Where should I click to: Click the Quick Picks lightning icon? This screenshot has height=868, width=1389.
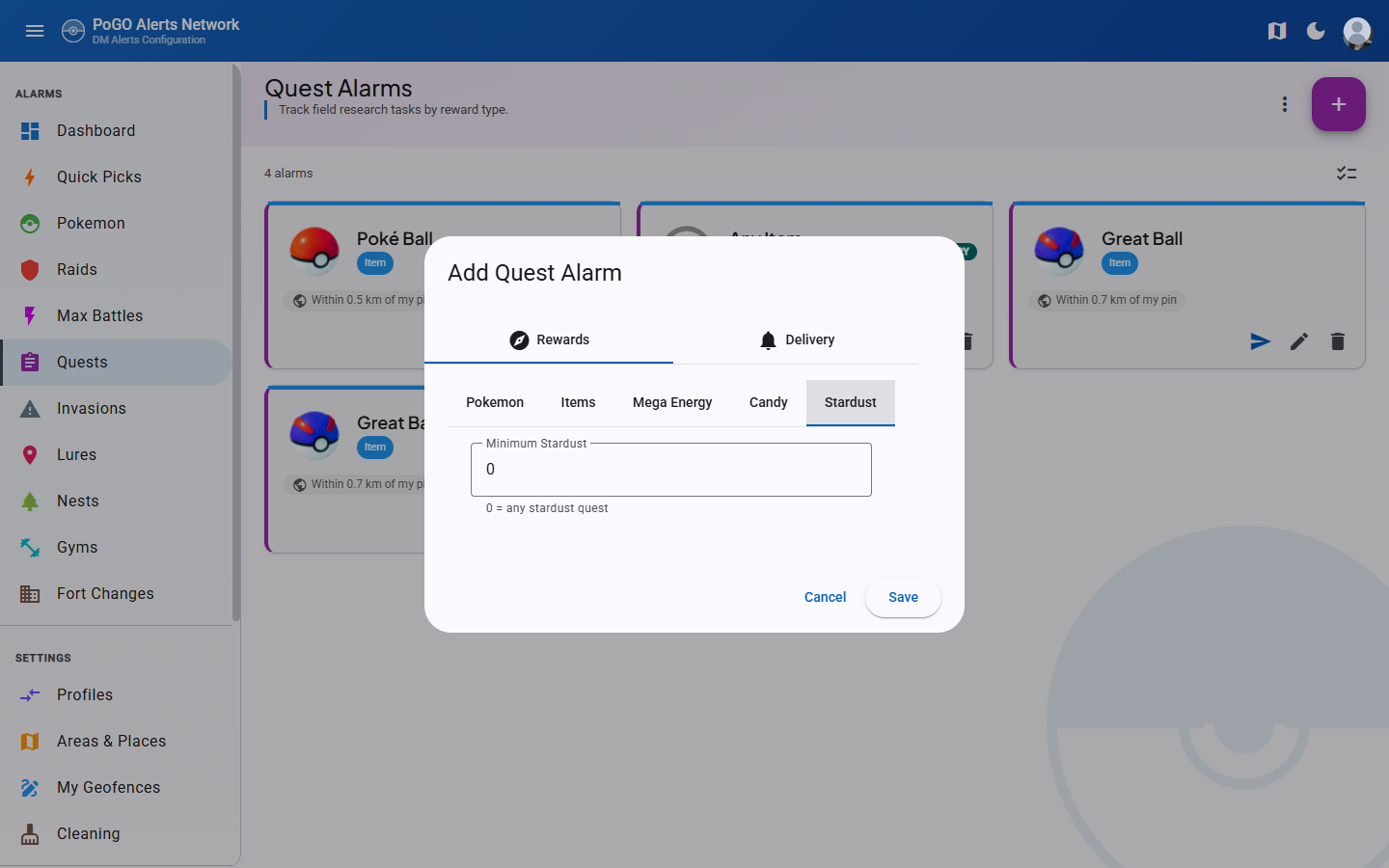tap(30, 177)
